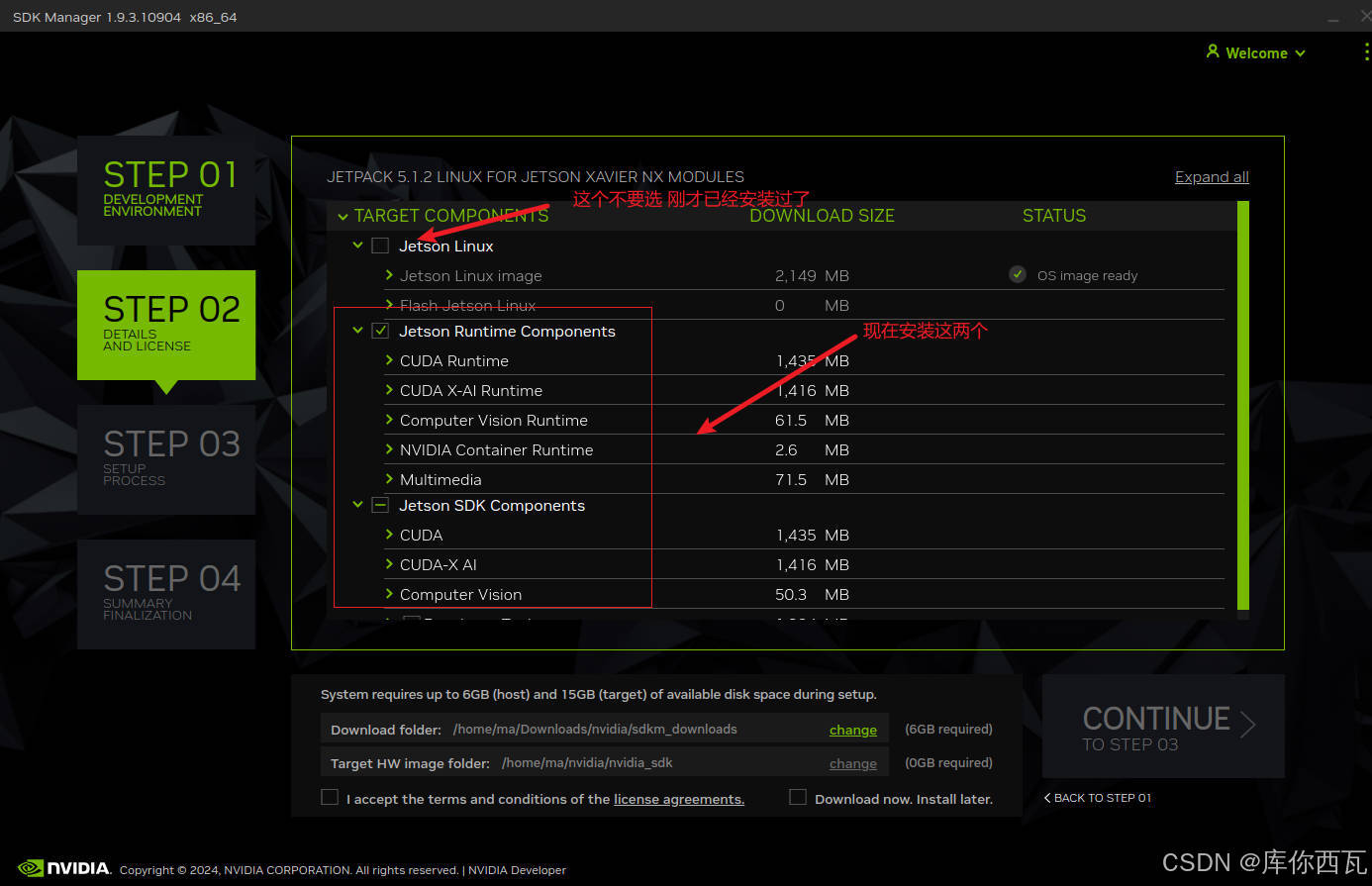1372x886 pixels.
Task: Toggle Jetson SDK Components checkbox
Action: click(x=380, y=505)
